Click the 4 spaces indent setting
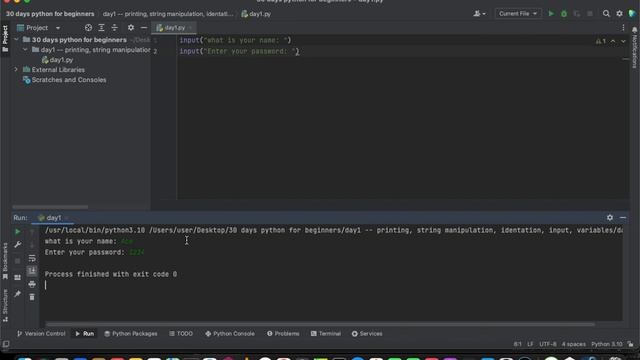 (x=573, y=344)
